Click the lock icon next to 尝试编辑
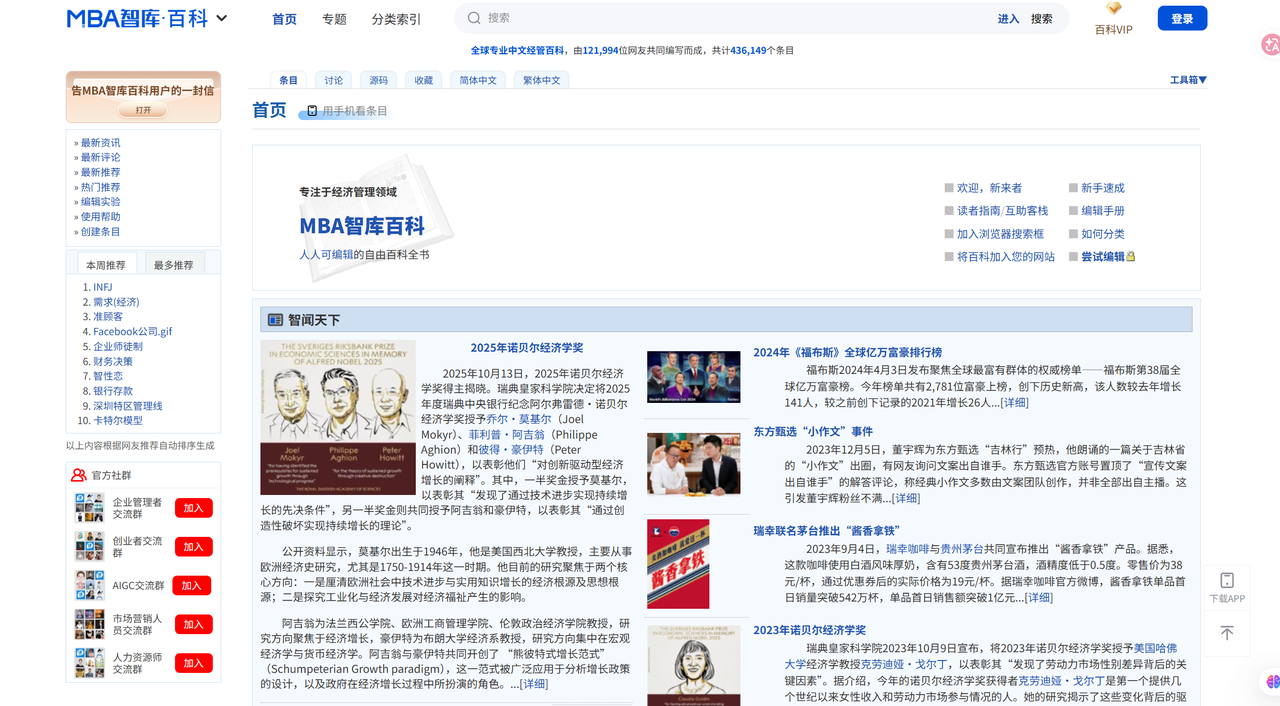Viewport: 1280px width, 706px height. pyautogui.click(x=1131, y=257)
